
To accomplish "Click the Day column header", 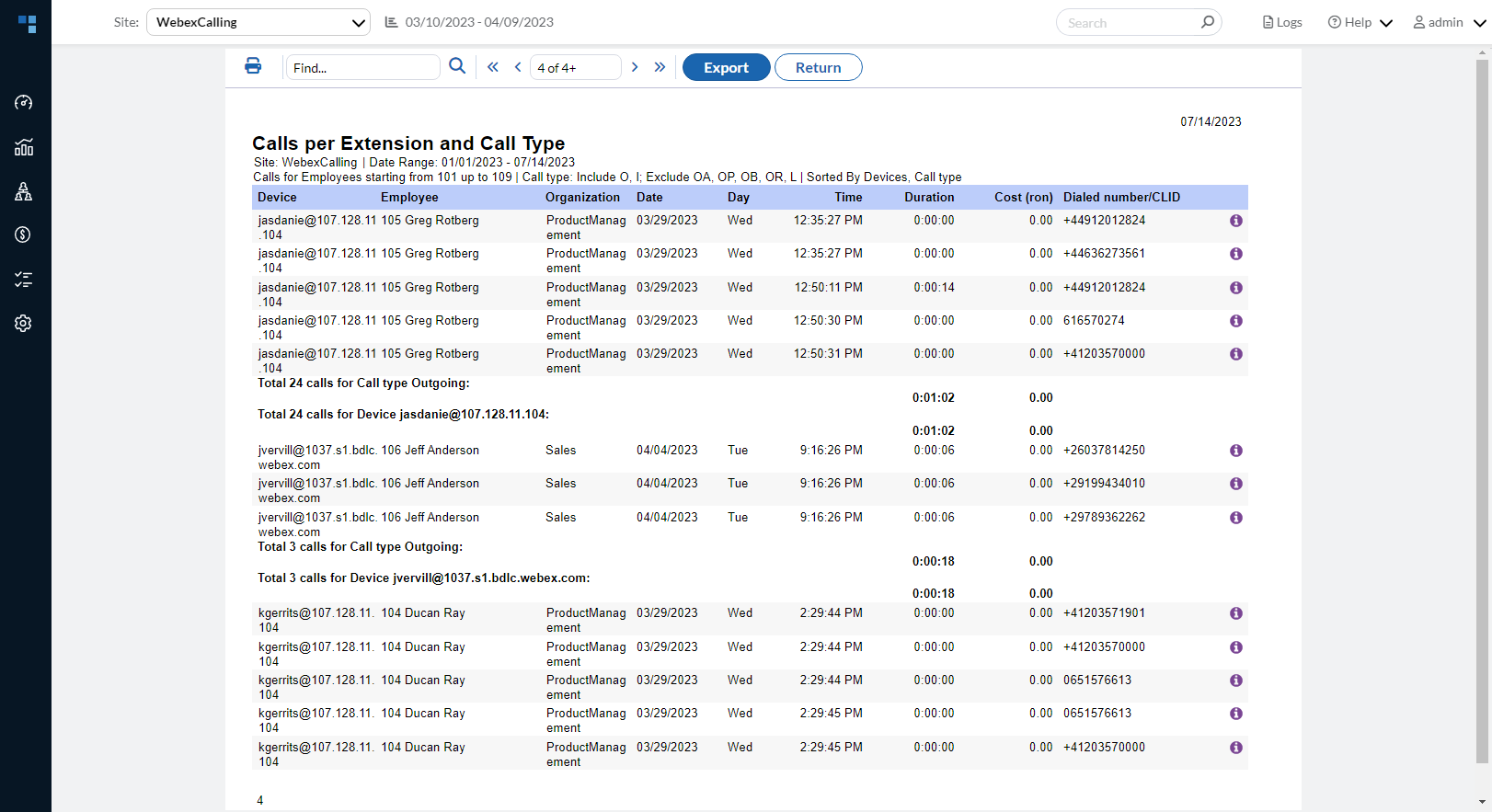I will 739,197.
